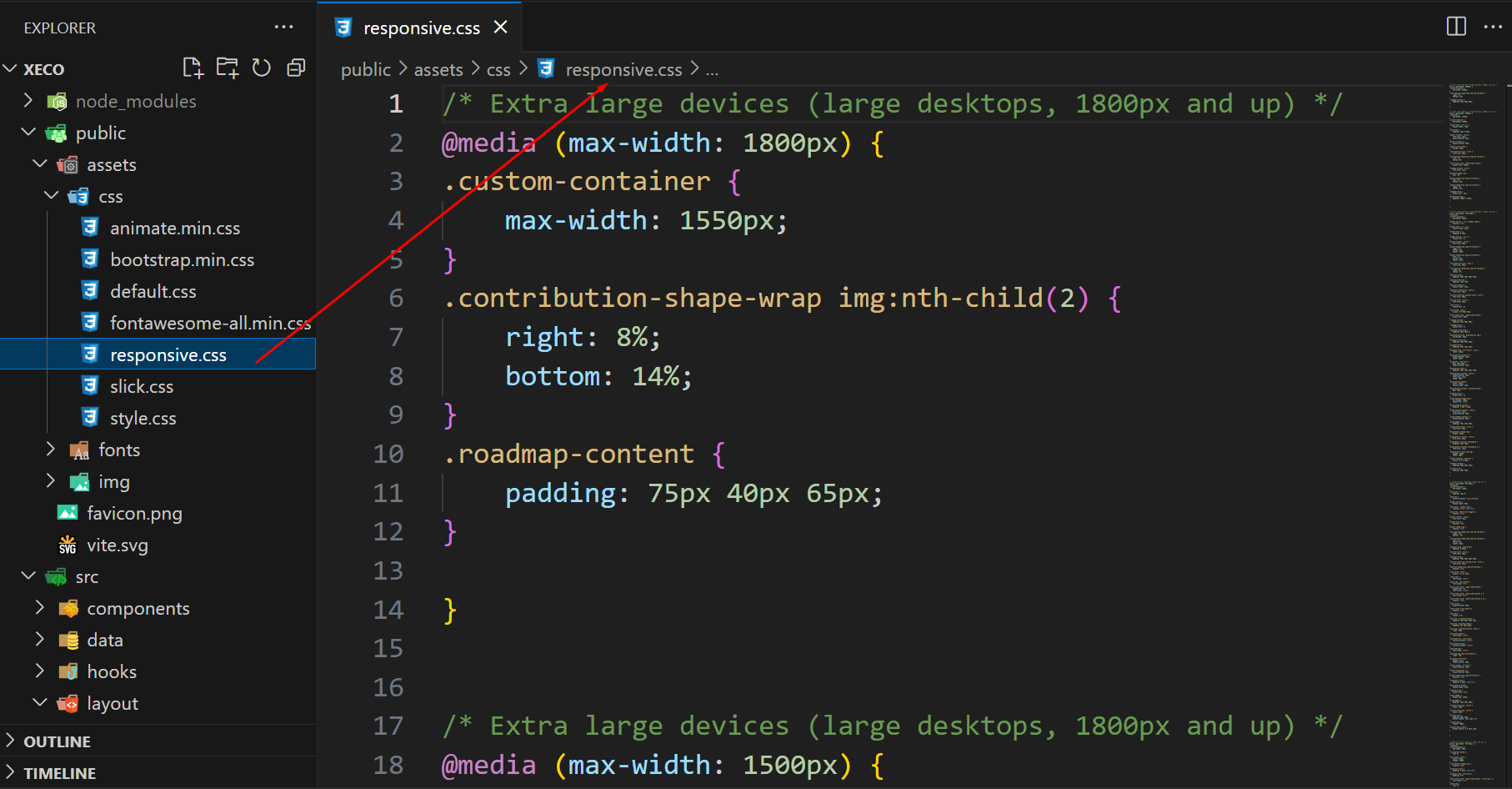The height and width of the screenshot is (789, 1512).
Task: Collapse the css folder
Action: [51, 196]
